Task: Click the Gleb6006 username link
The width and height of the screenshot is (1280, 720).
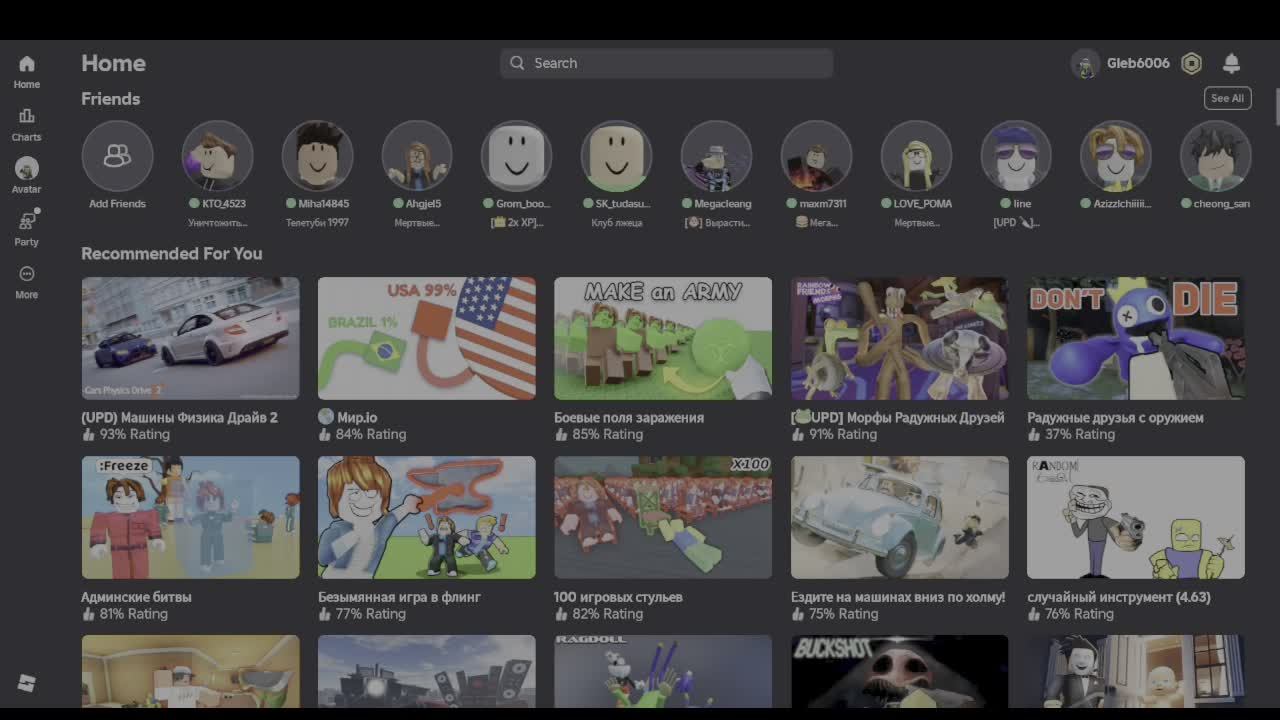Action: point(1138,63)
